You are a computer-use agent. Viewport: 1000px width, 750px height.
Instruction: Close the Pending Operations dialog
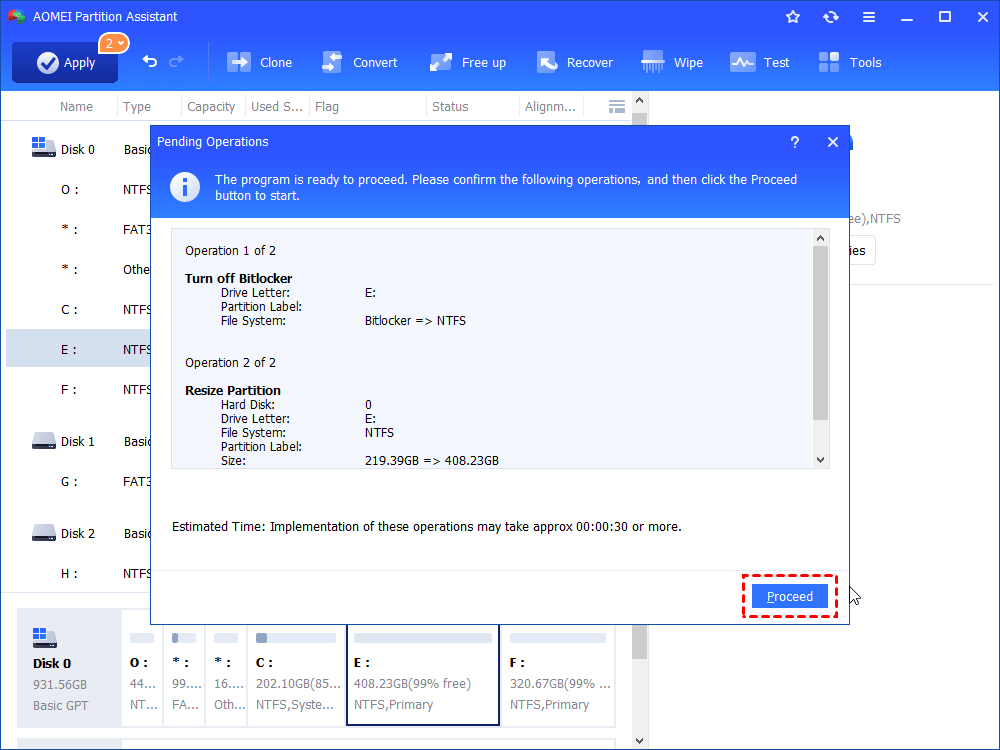pos(833,142)
